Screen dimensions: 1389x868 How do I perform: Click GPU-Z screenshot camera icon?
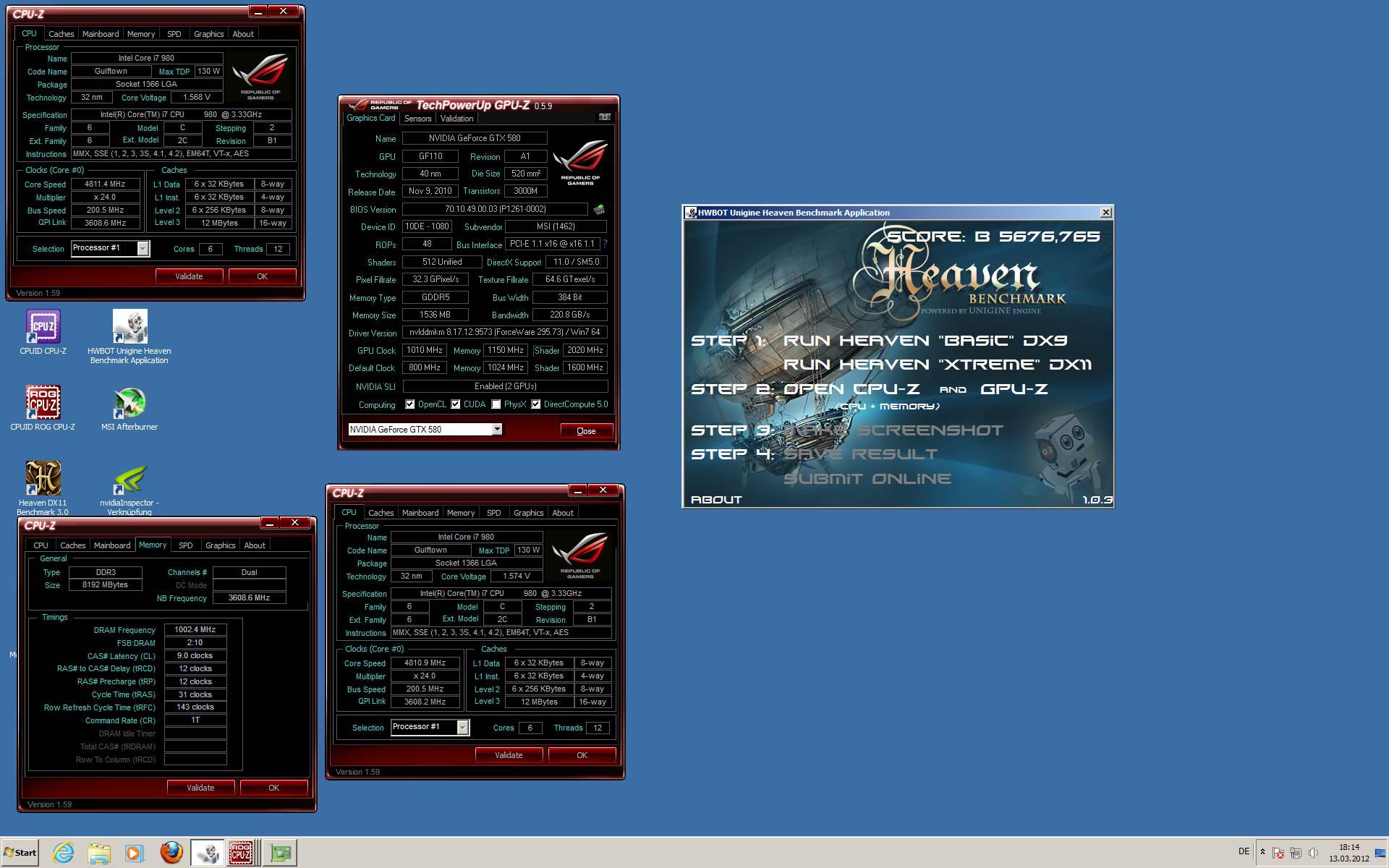604,117
